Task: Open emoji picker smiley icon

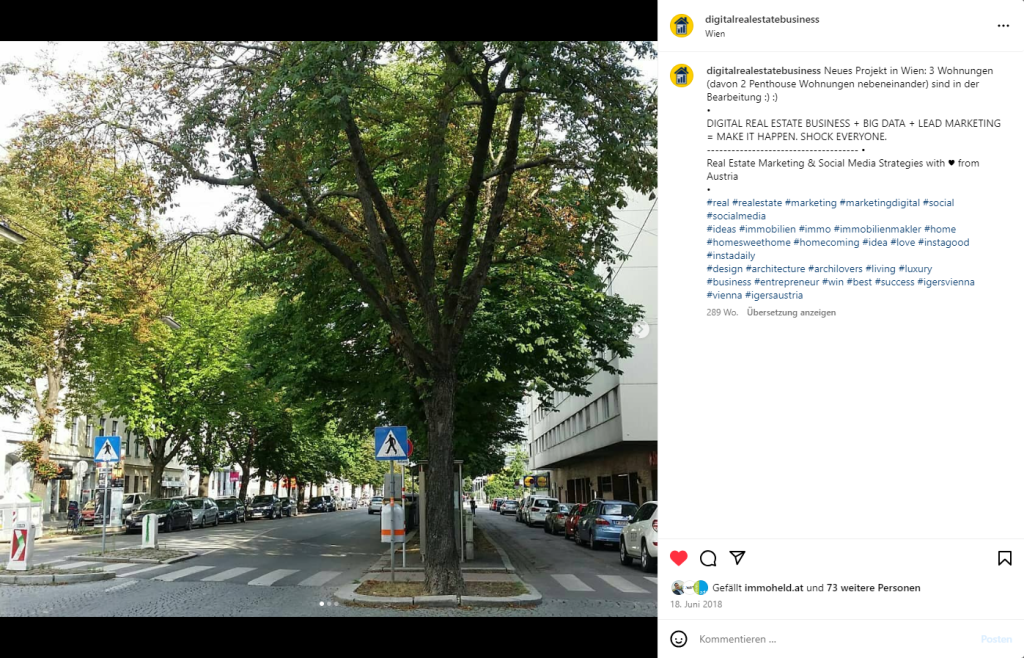Action: 679,639
